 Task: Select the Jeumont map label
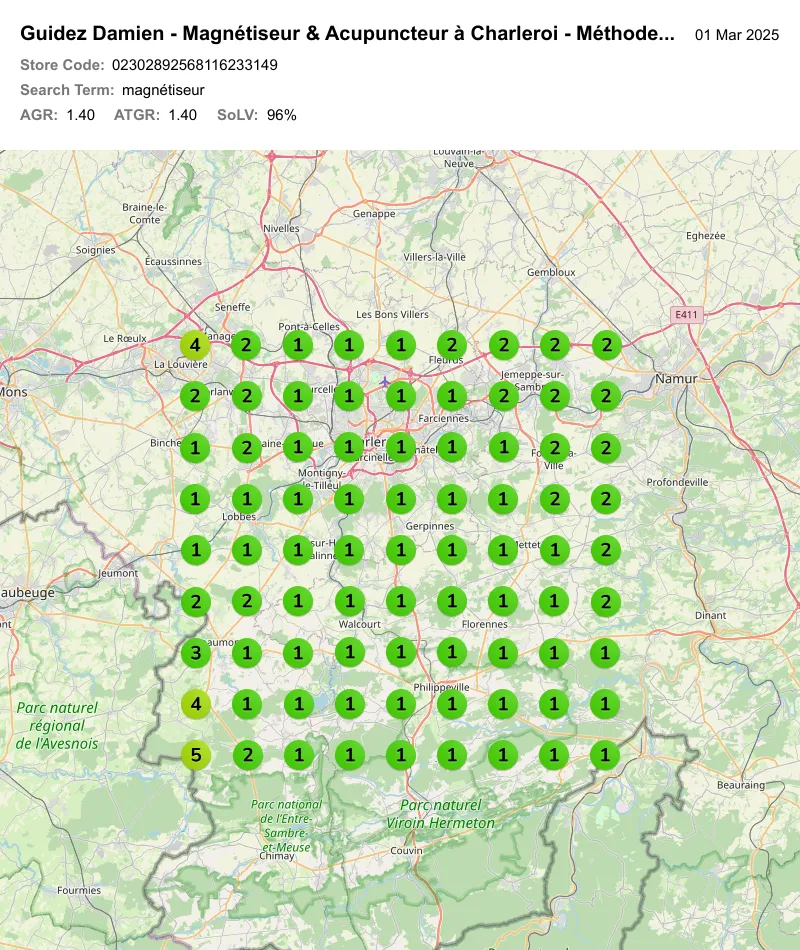click(118, 573)
